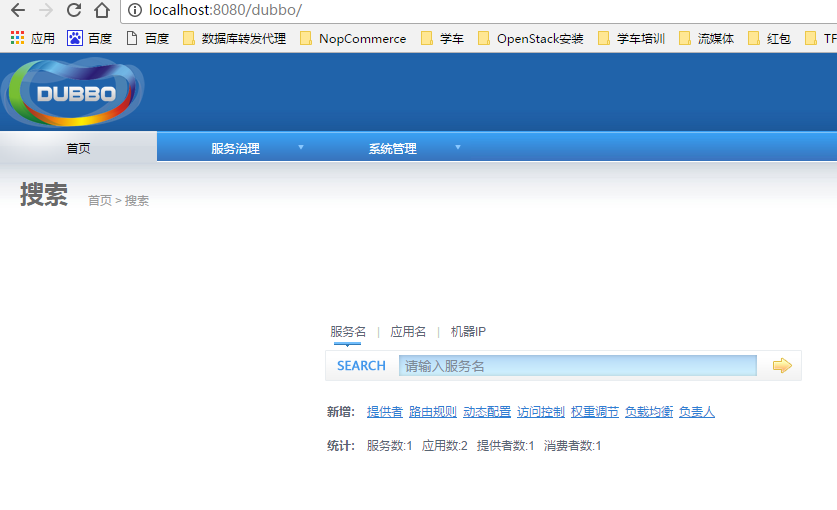This screenshot has width=837, height=510.
Task: Open the 学车 bookmark folder
Action: (442, 38)
